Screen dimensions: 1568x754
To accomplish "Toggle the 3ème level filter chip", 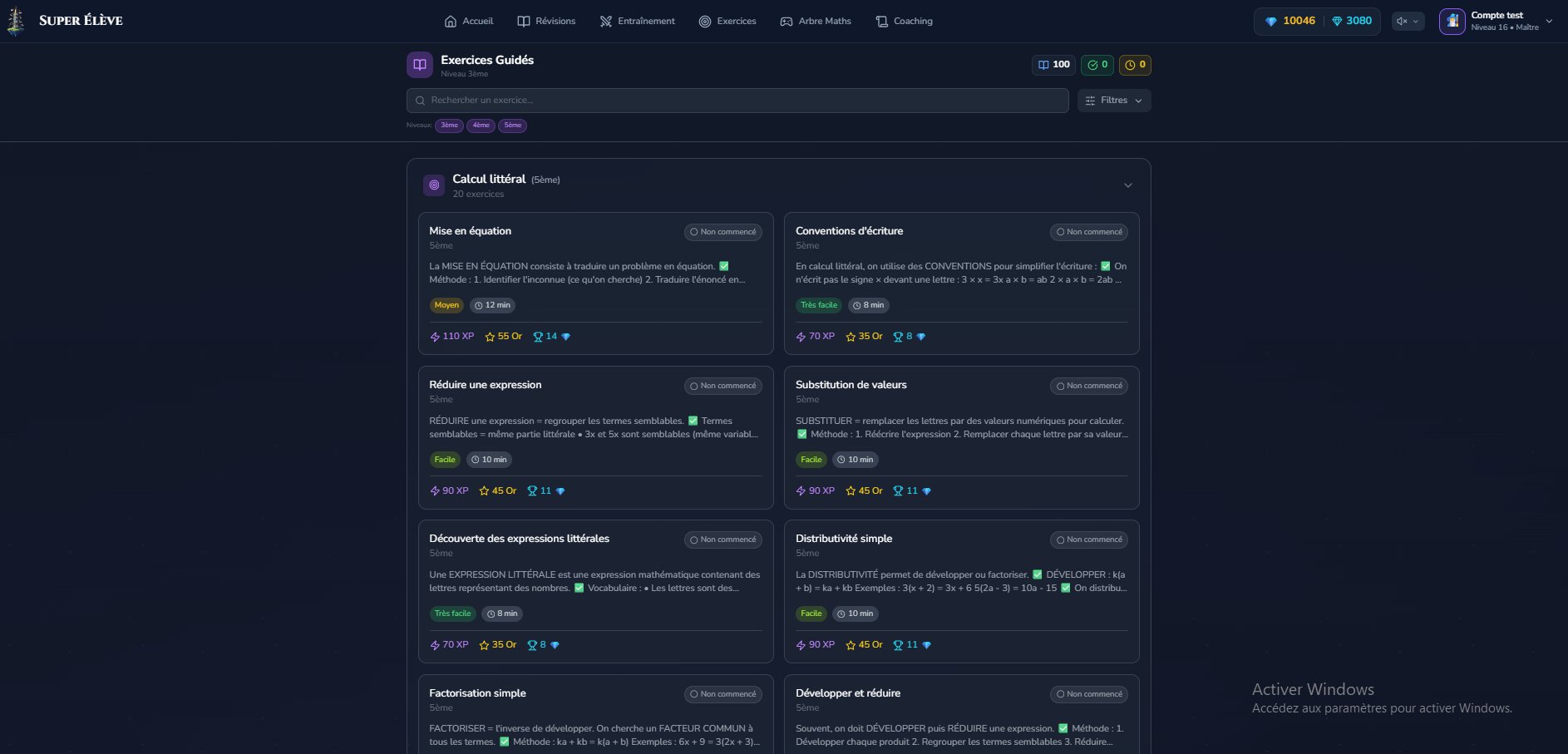I will click(x=449, y=126).
